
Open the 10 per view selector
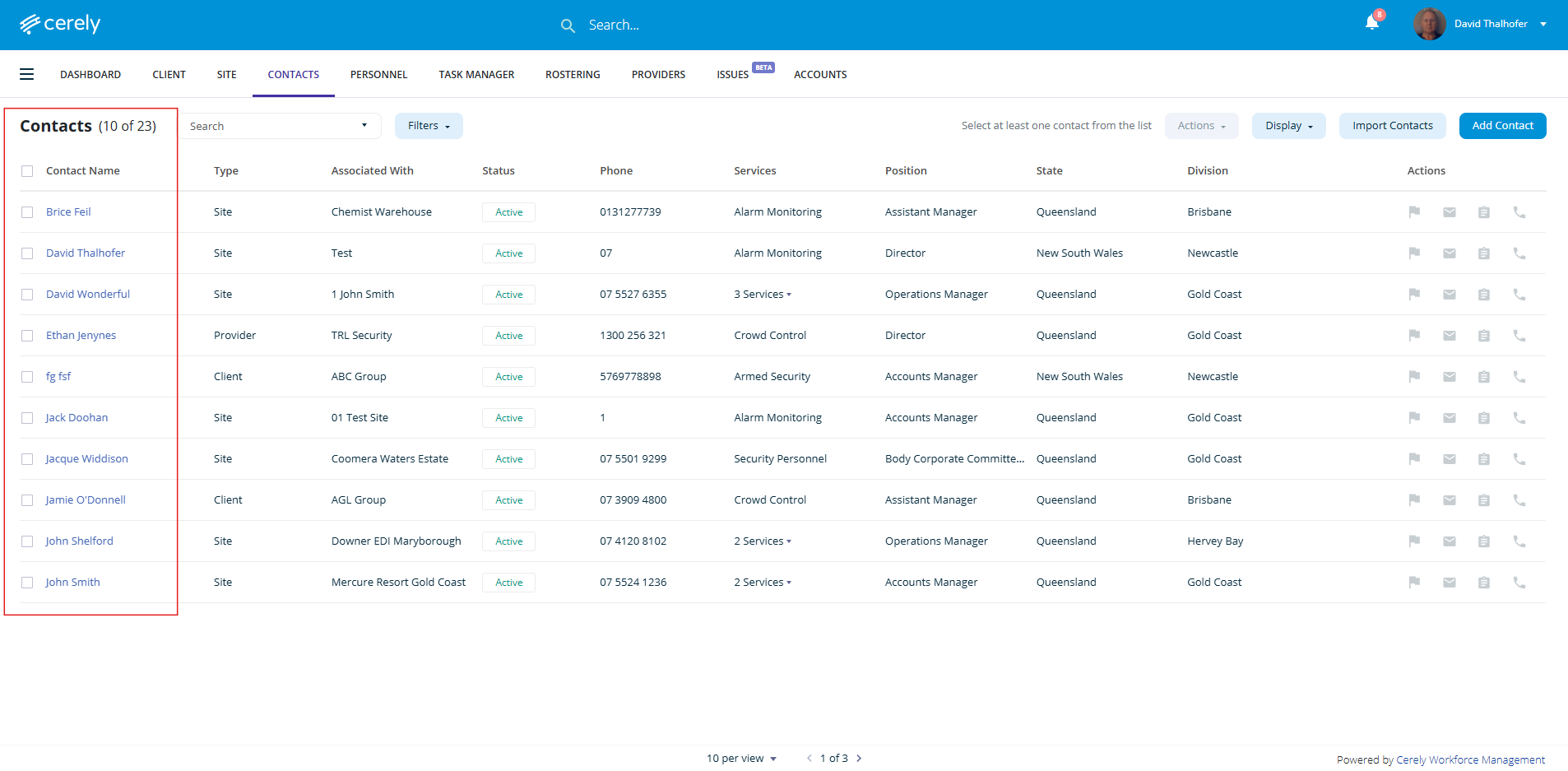[x=741, y=759]
